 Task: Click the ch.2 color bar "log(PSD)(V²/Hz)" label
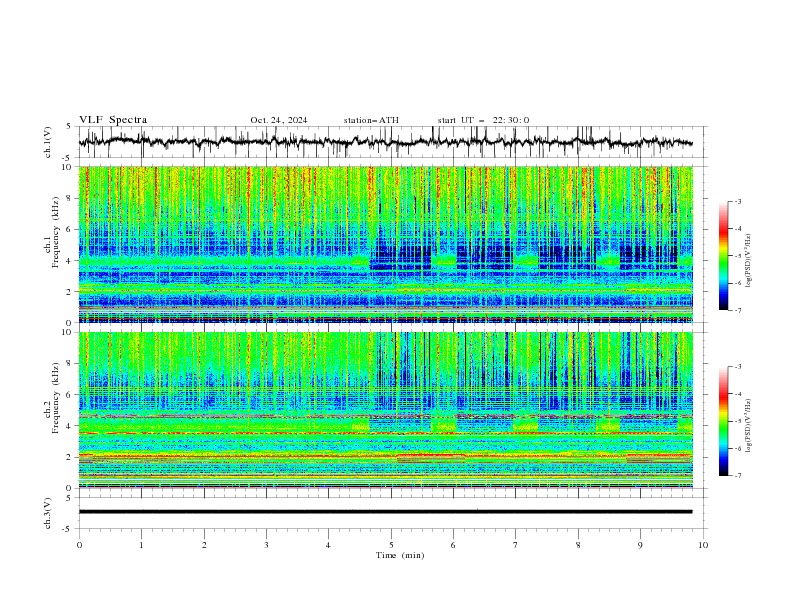click(x=750, y=426)
